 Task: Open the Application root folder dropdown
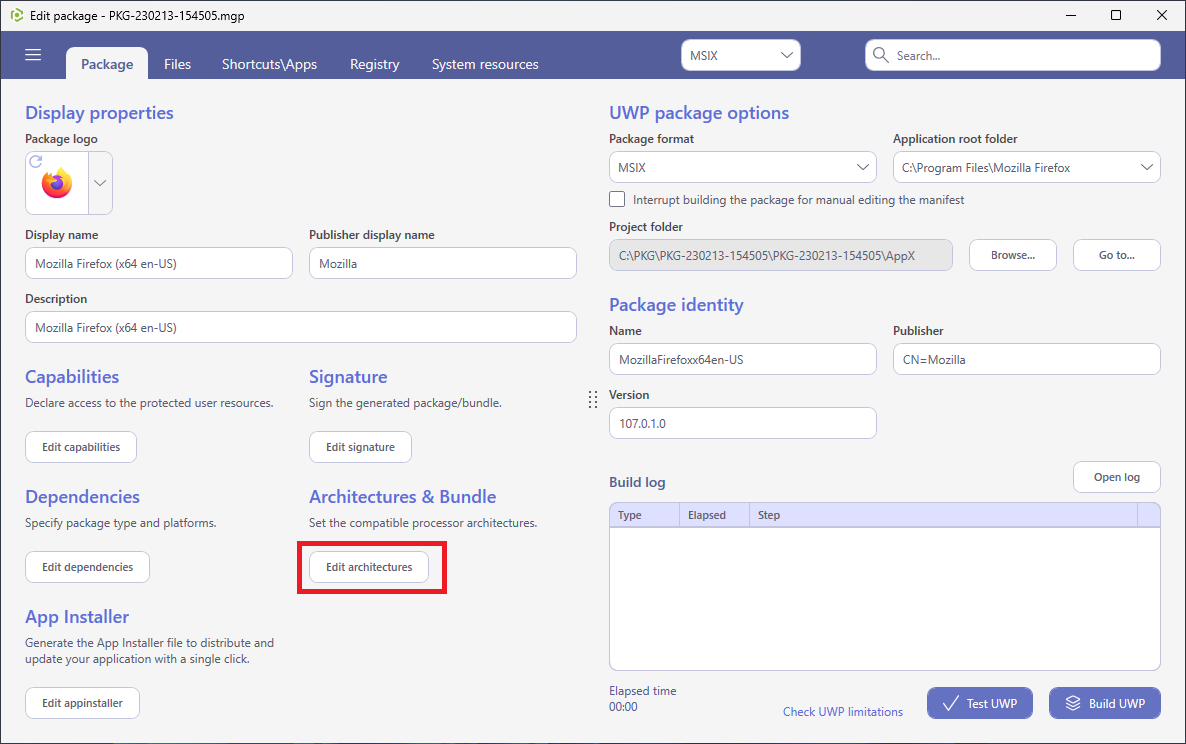[1026, 167]
